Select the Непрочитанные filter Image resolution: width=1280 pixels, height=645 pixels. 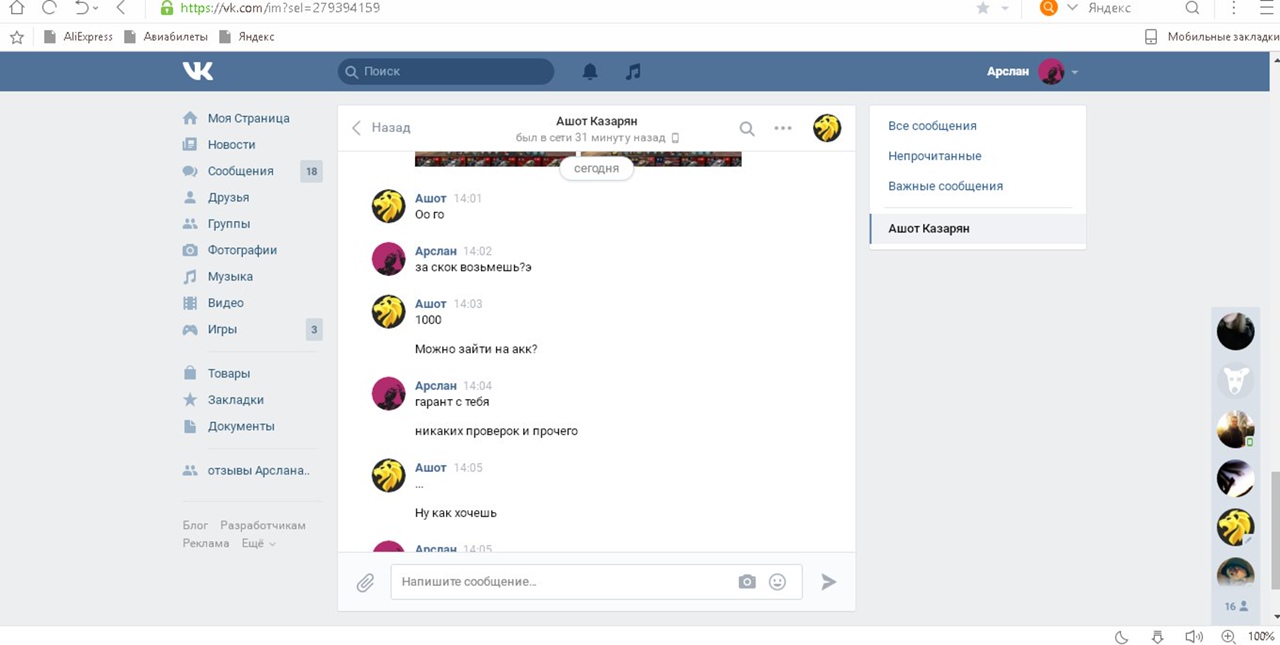tap(934, 156)
